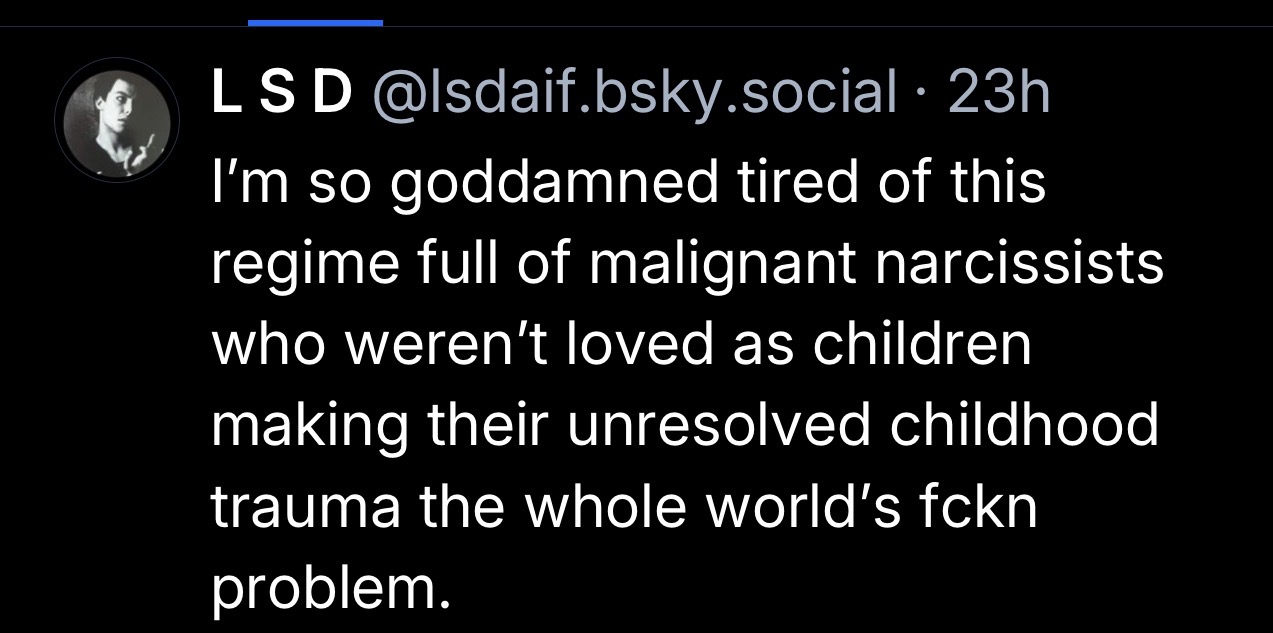Click the line "who weren't loved as children"

pyautogui.click(x=620, y=345)
